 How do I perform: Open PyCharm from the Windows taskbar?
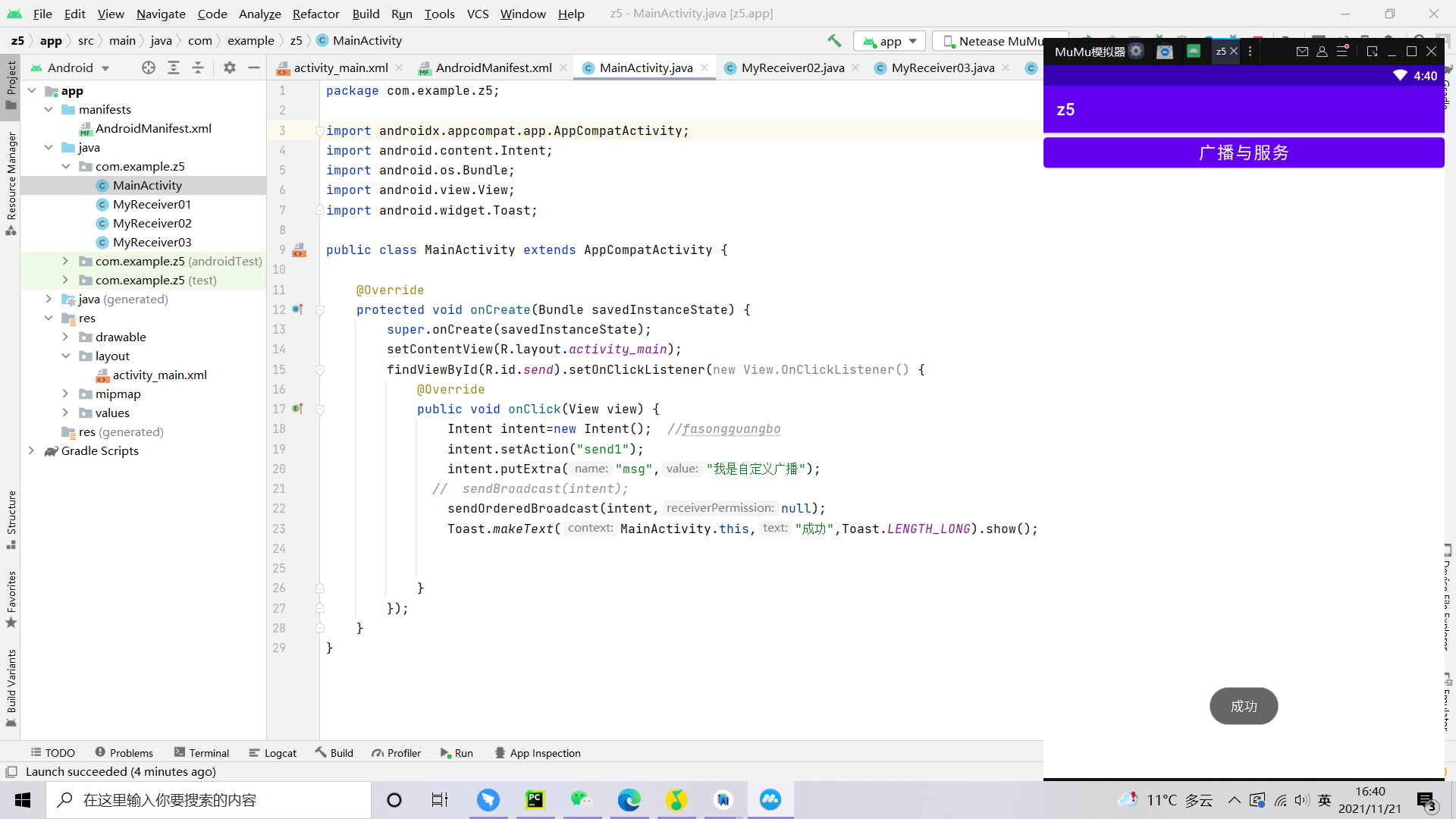coord(535,800)
